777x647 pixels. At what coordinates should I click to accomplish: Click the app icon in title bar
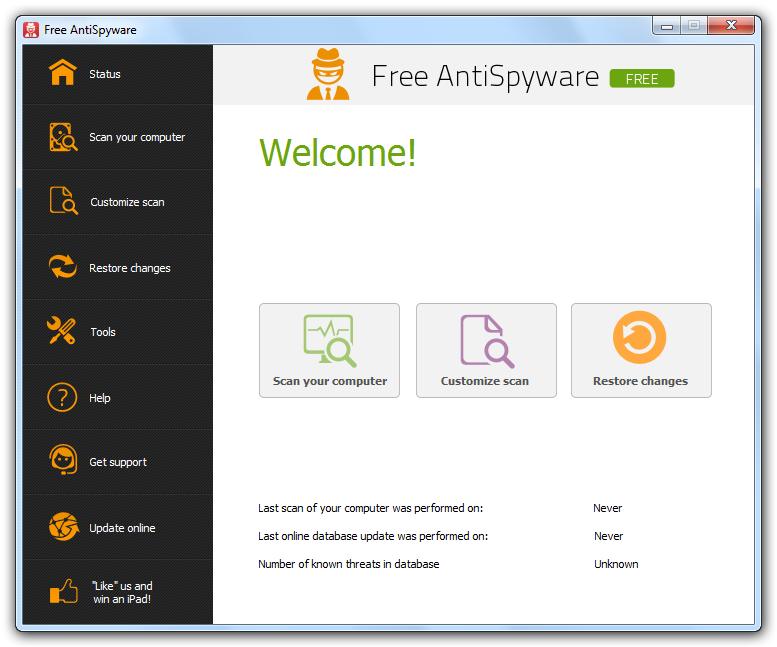click(31, 30)
